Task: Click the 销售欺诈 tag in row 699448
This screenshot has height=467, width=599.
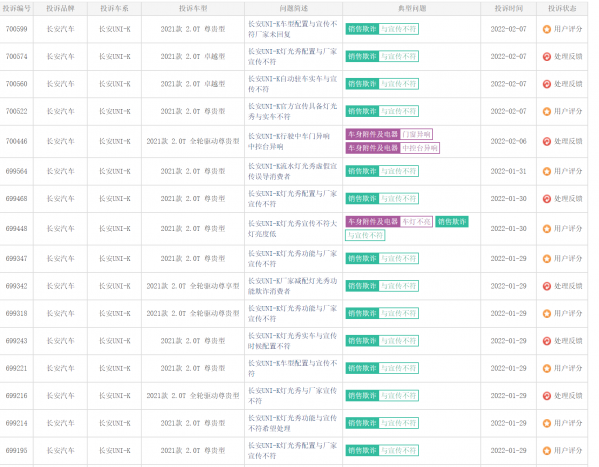Action: (452, 222)
